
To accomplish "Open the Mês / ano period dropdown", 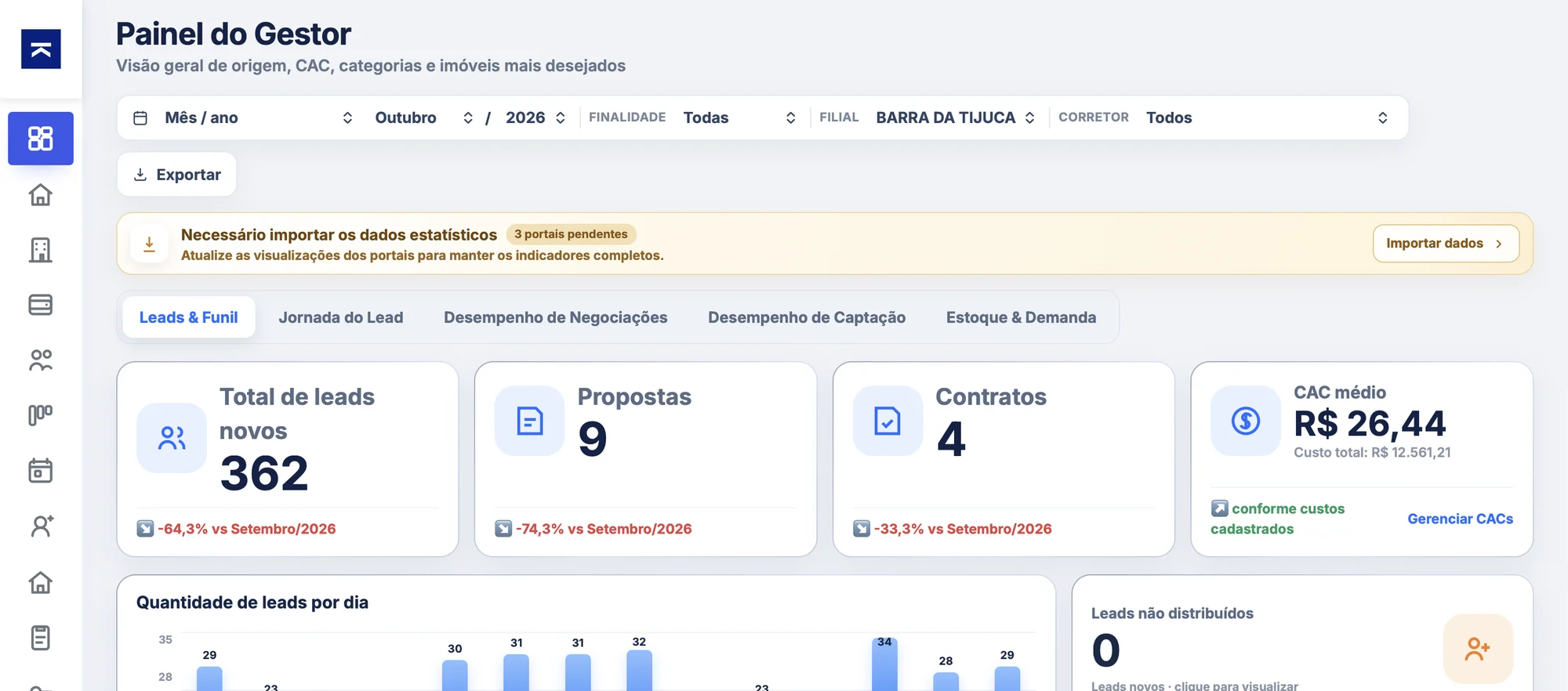I will tap(259, 118).
